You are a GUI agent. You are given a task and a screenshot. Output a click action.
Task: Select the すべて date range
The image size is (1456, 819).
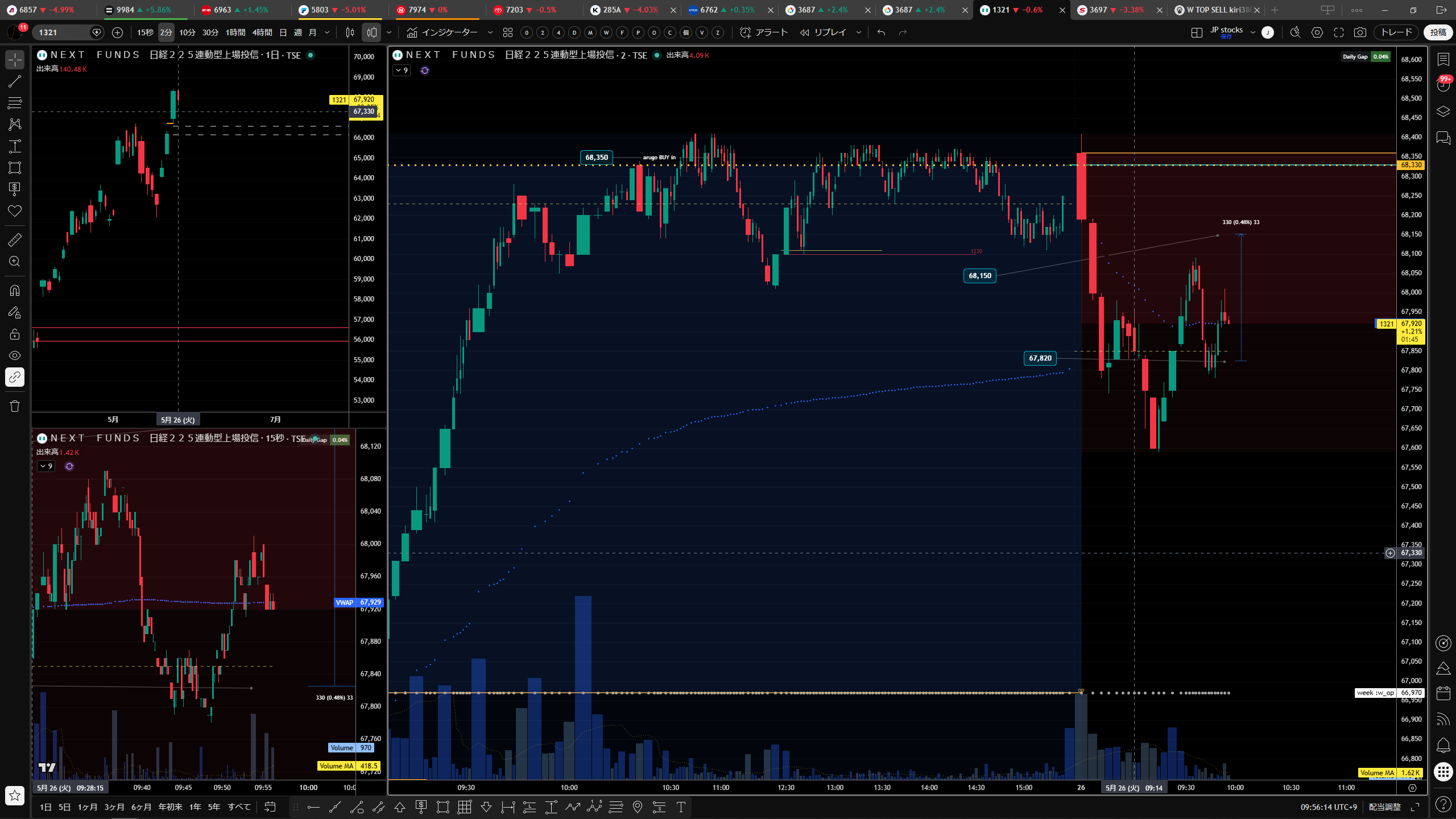click(239, 807)
